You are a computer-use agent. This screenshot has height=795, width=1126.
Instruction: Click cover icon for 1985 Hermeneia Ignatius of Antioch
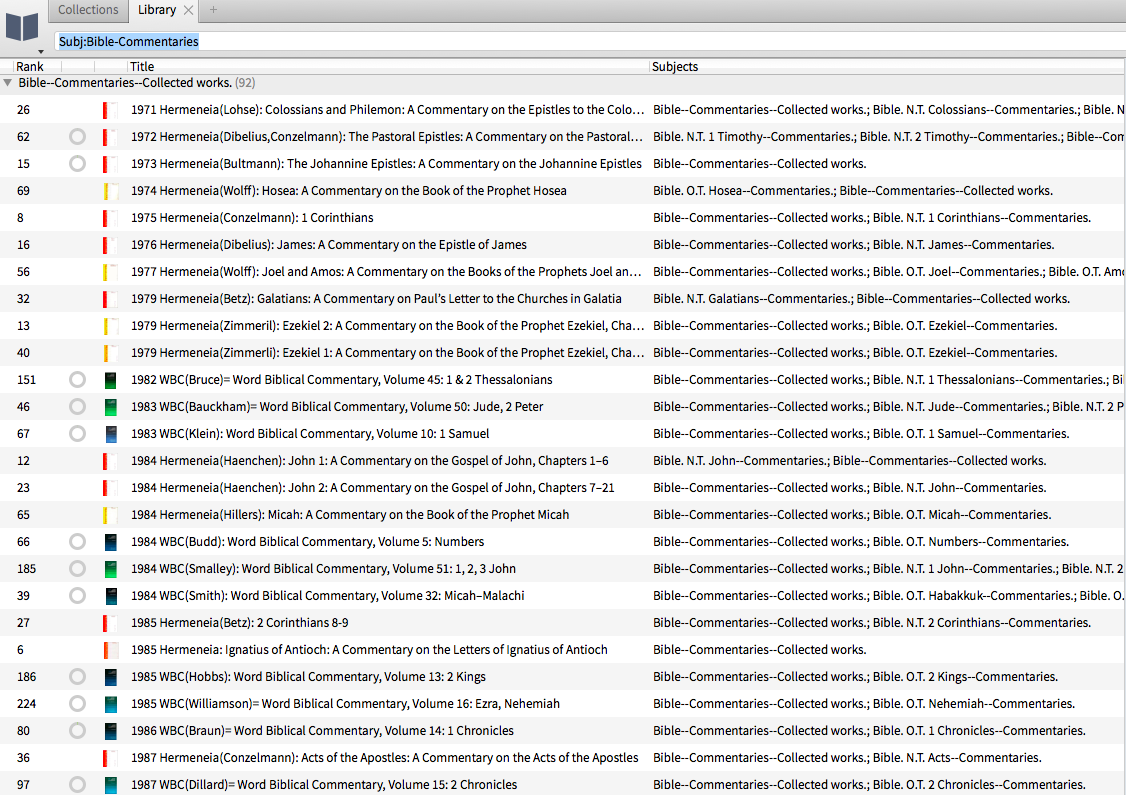(110, 650)
